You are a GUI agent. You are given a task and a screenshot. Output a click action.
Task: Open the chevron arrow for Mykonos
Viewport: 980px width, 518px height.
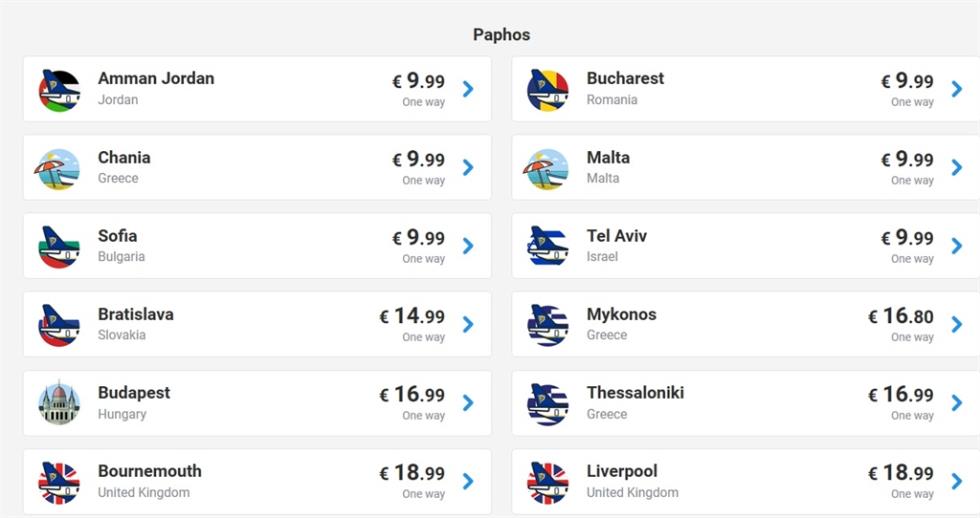tap(956, 324)
